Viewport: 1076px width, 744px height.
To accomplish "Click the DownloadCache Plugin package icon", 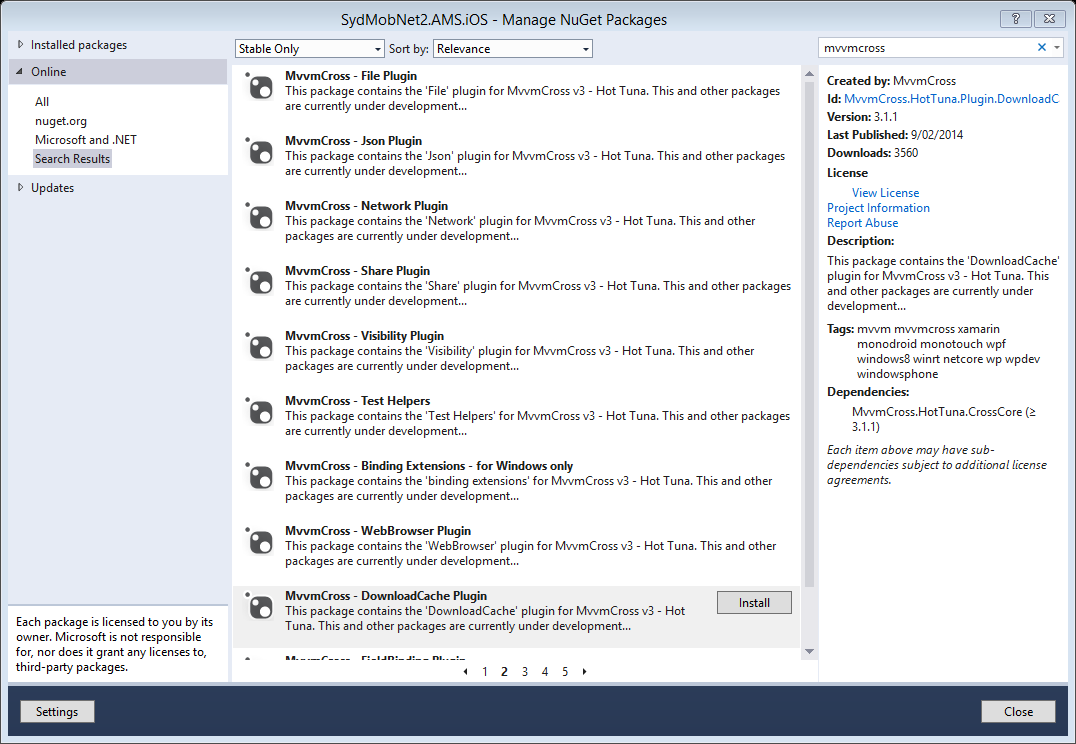I will click(x=259, y=608).
